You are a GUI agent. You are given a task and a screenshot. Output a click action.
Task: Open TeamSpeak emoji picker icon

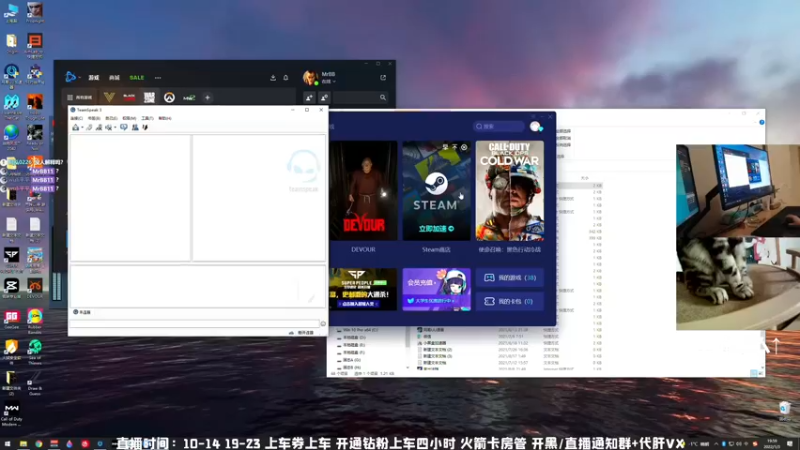(x=323, y=323)
